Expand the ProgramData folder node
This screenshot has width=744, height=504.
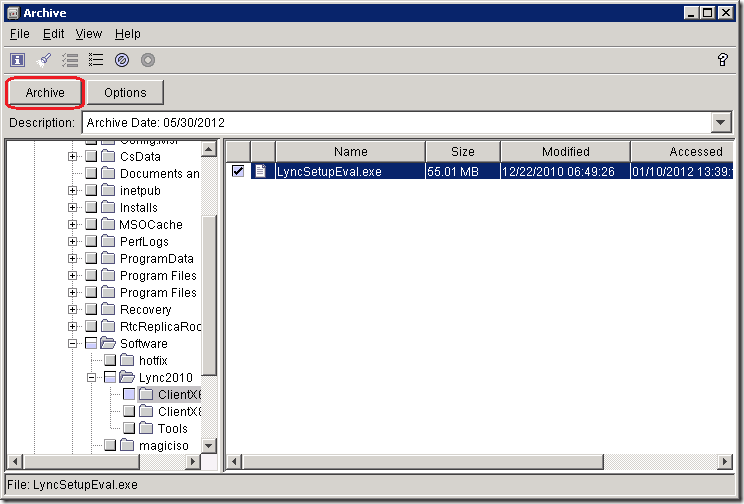point(73,259)
